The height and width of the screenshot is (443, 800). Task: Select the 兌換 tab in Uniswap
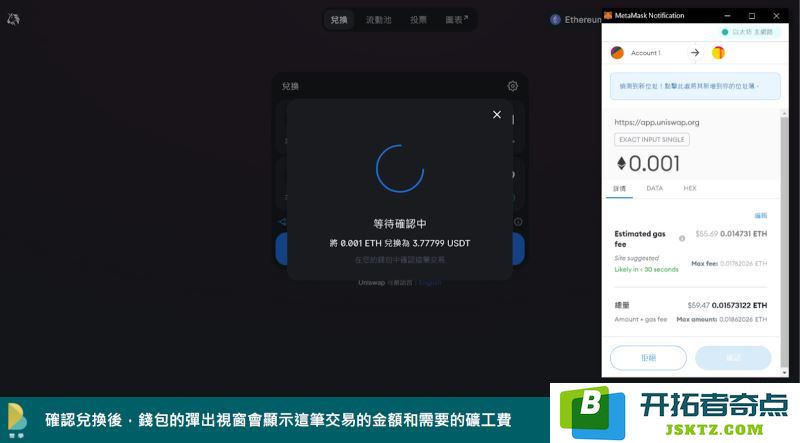339,20
